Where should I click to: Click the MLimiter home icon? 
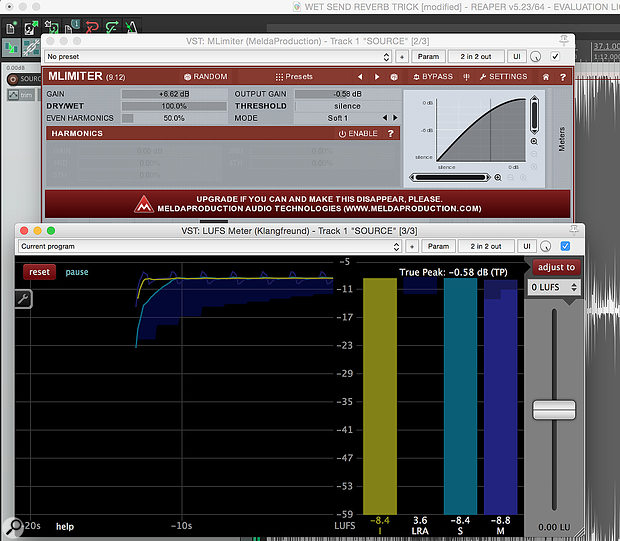click(x=546, y=77)
